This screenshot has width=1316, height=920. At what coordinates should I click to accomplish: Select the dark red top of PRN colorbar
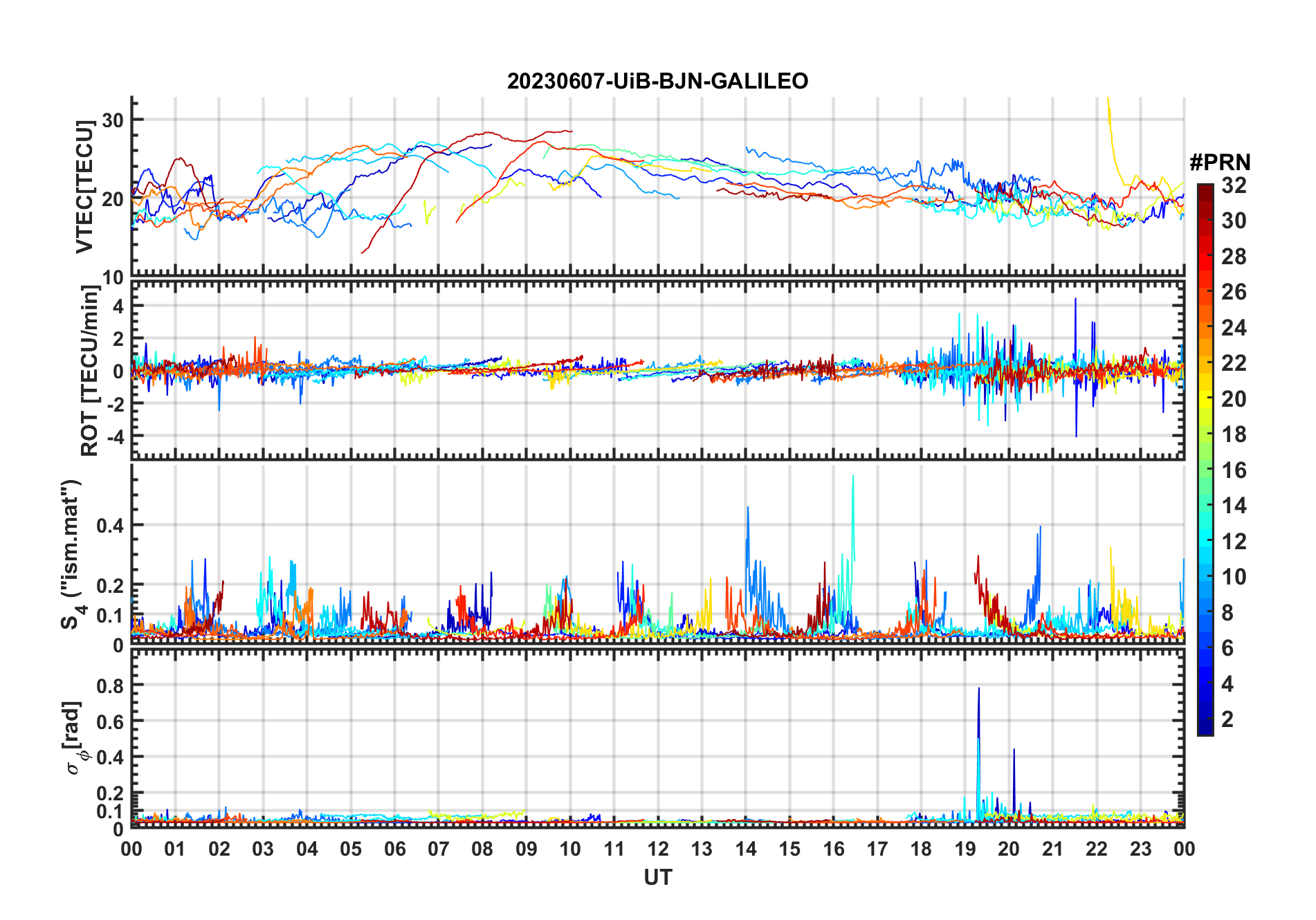pos(1205,190)
